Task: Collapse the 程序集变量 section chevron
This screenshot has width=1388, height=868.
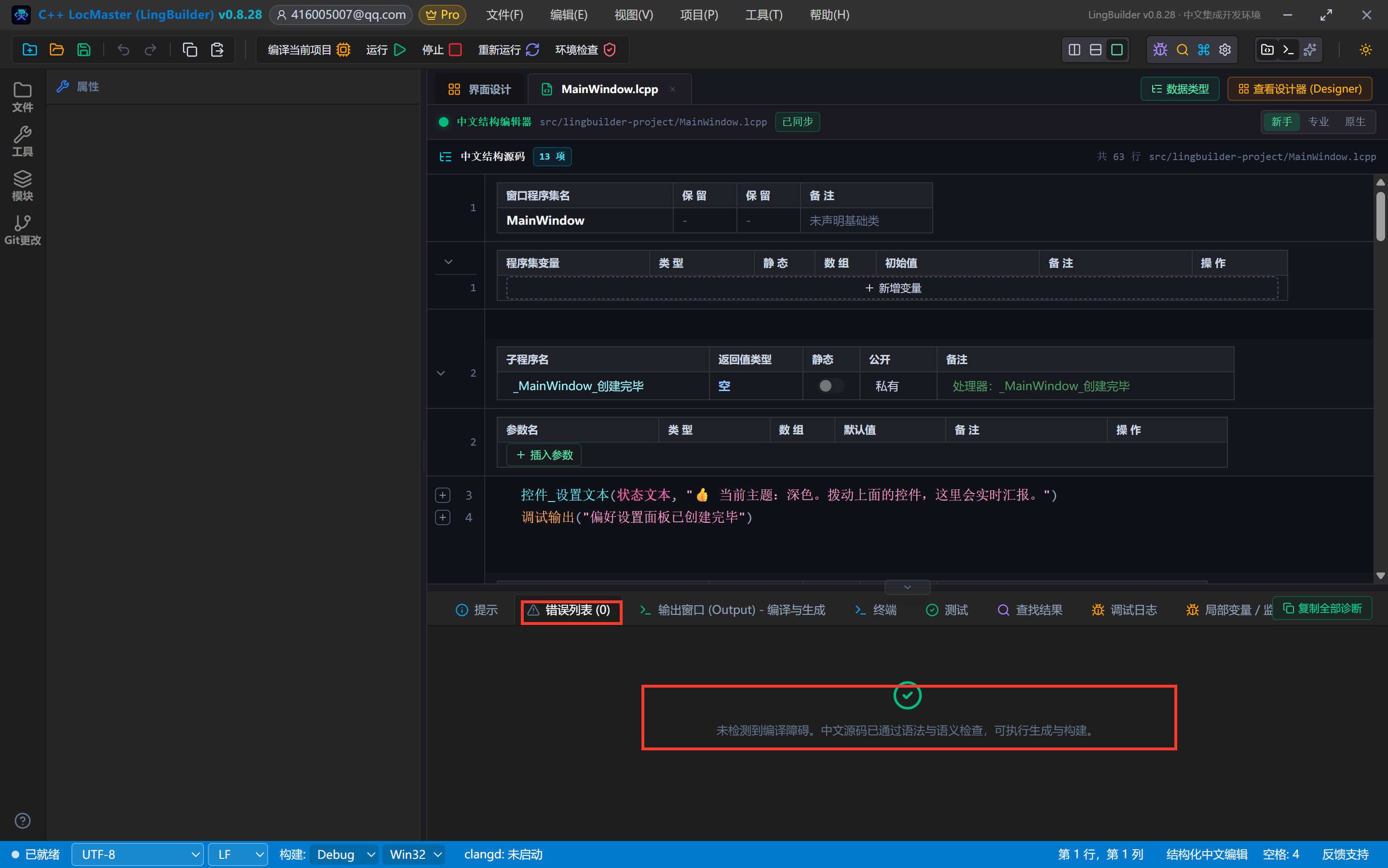Action: point(449,262)
